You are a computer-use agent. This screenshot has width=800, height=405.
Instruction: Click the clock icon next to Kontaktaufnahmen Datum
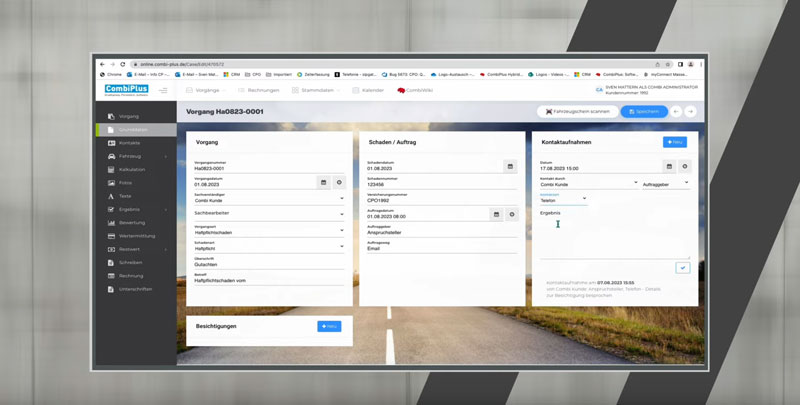(x=685, y=167)
